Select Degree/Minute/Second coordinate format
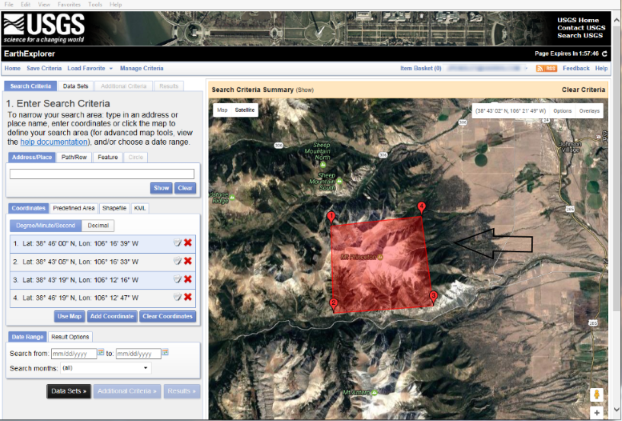The height and width of the screenshot is (421, 622). pyautogui.click(x=46, y=226)
